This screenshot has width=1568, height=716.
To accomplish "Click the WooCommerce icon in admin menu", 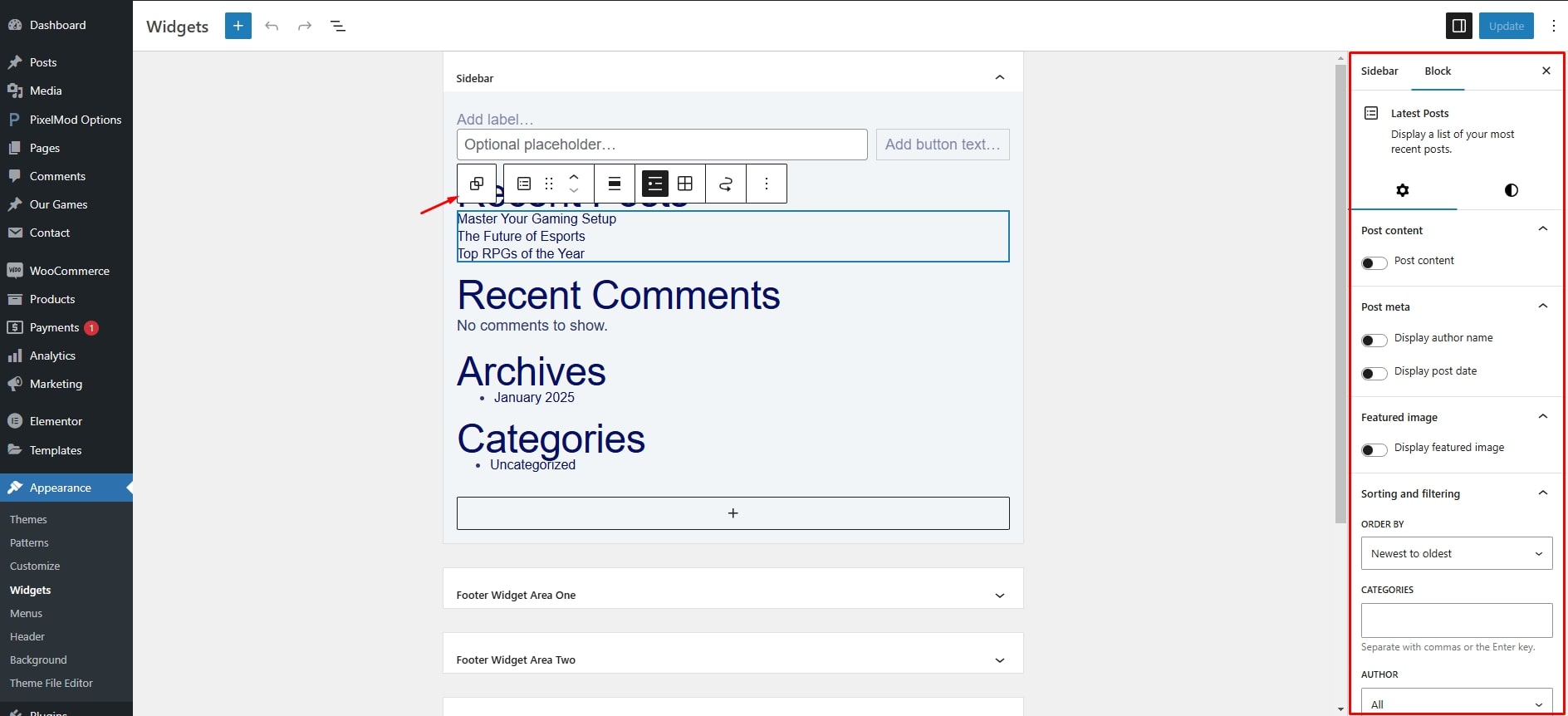I will 15,271.
